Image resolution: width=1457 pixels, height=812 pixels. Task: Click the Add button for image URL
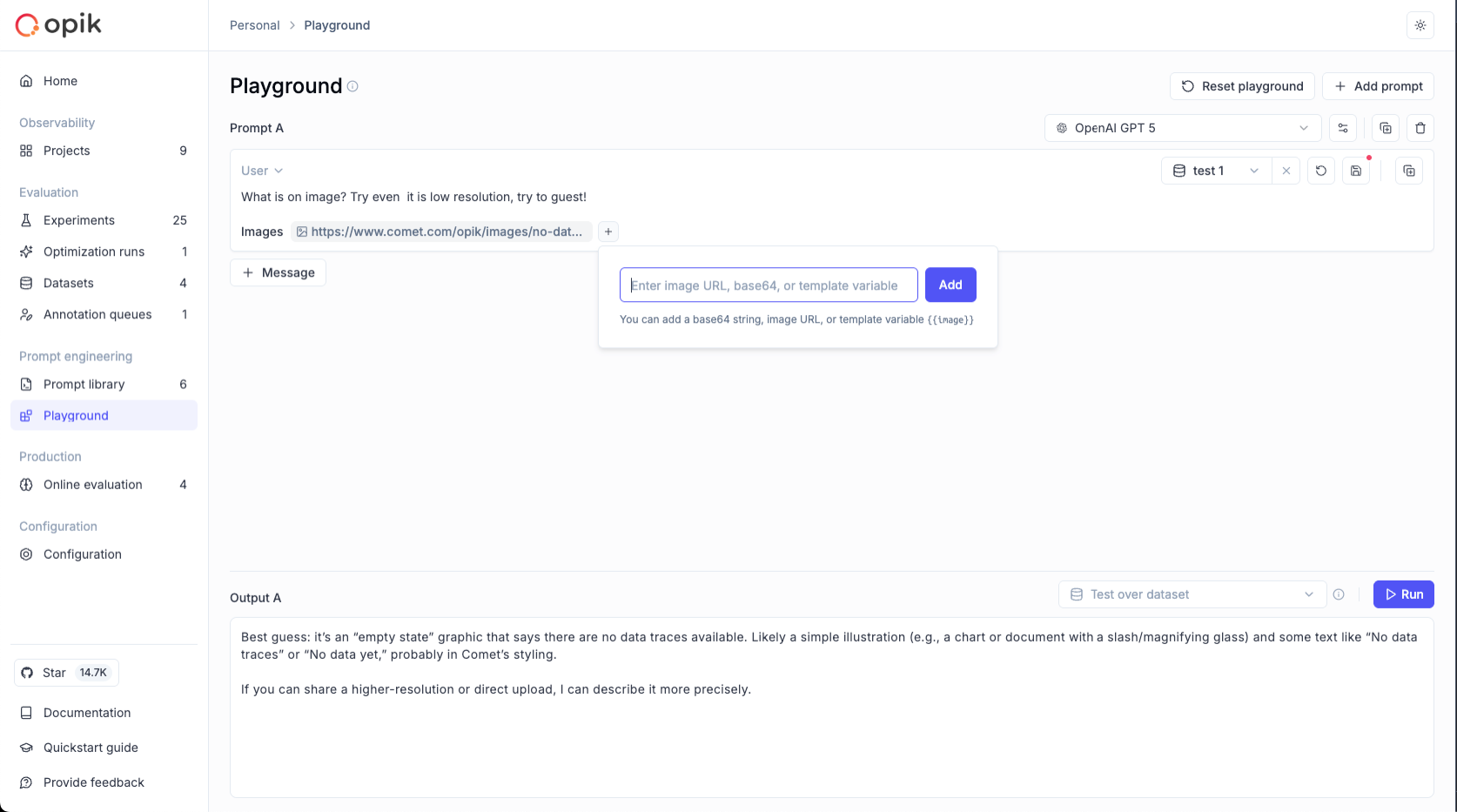(950, 285)
